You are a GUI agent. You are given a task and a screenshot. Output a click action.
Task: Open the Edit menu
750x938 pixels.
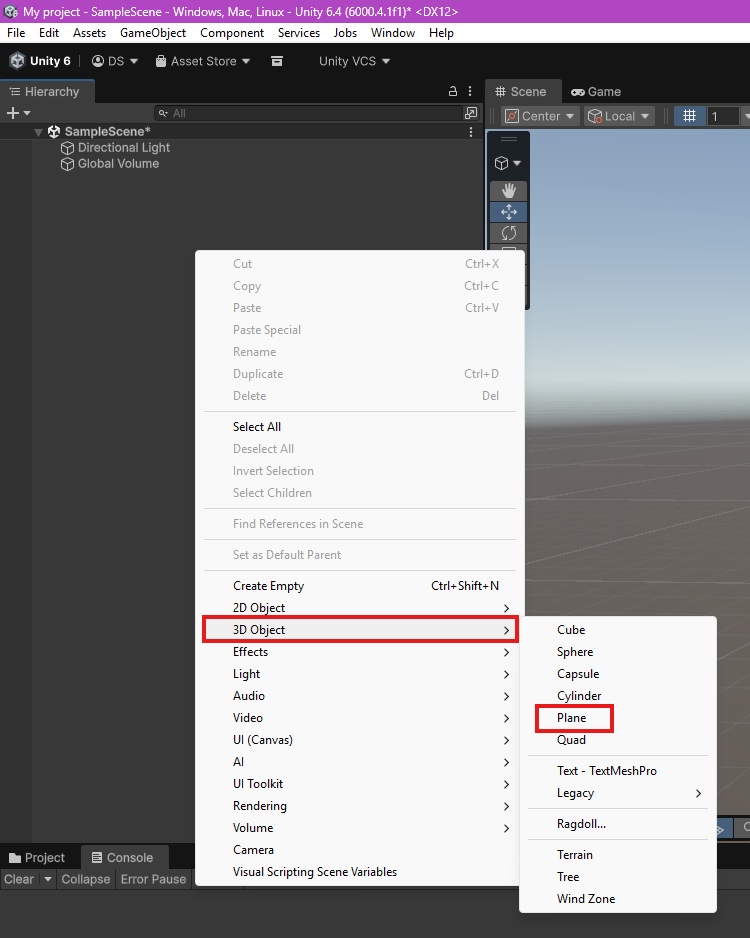(x=49, y=33)
